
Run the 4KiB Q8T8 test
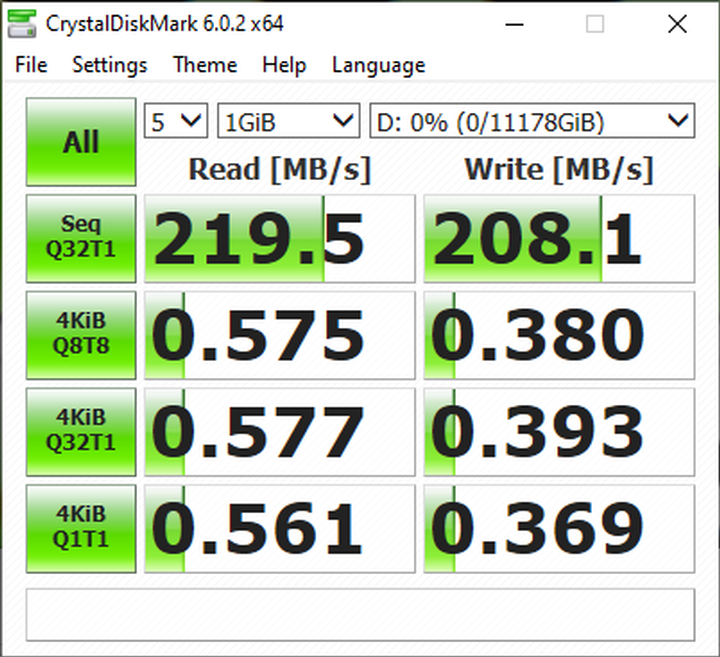pos(80,335)
